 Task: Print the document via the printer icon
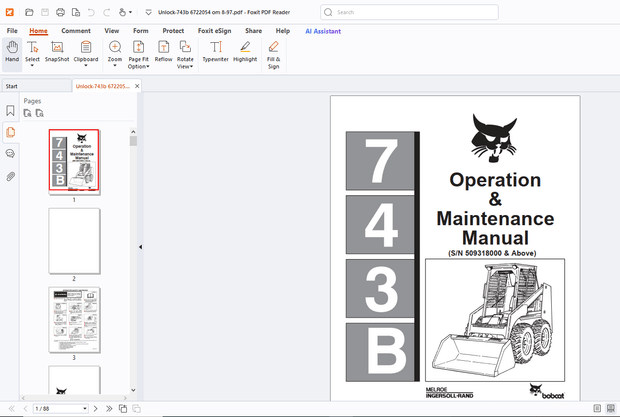(x=60, y=12)
